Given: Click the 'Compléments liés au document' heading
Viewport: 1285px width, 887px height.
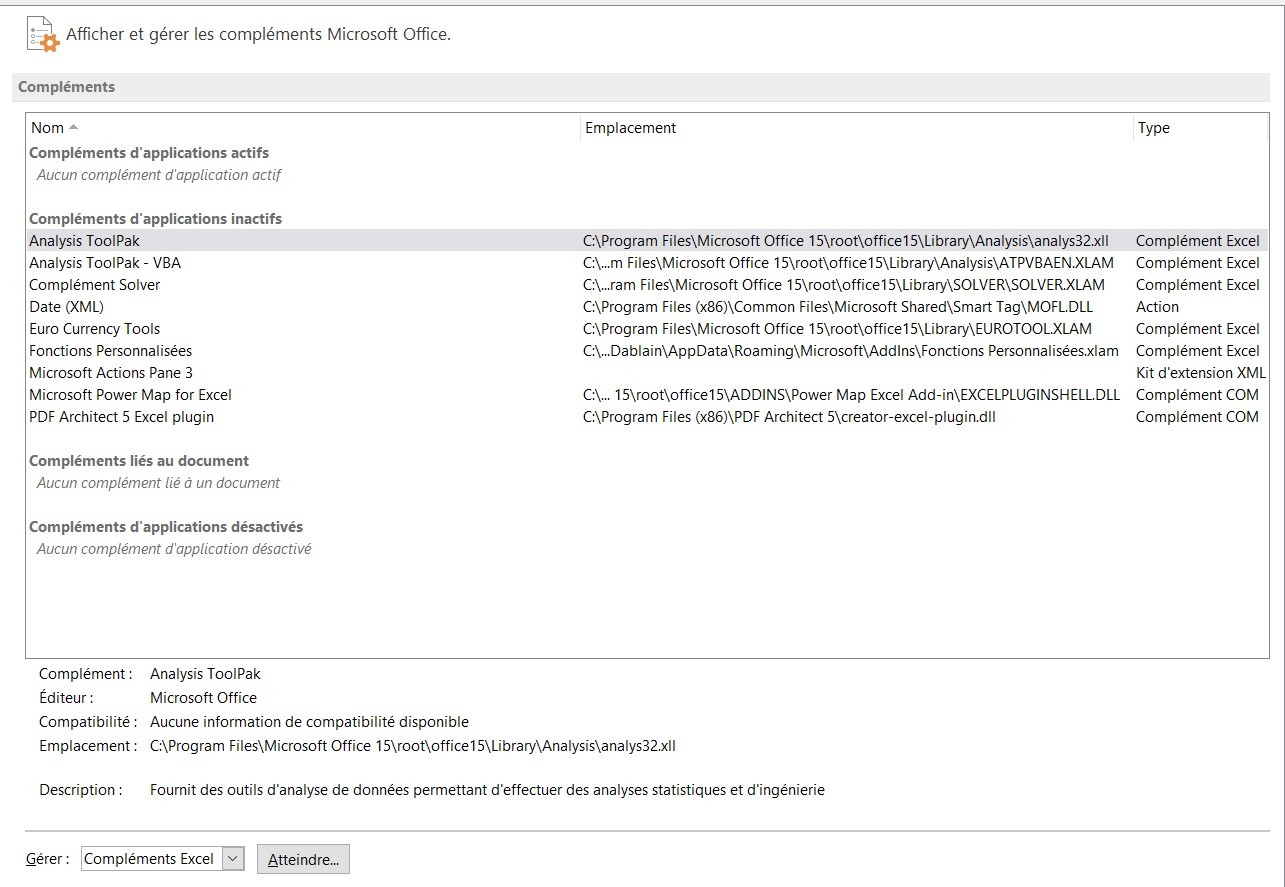Looking at the screenshot, I should [139, 461].
